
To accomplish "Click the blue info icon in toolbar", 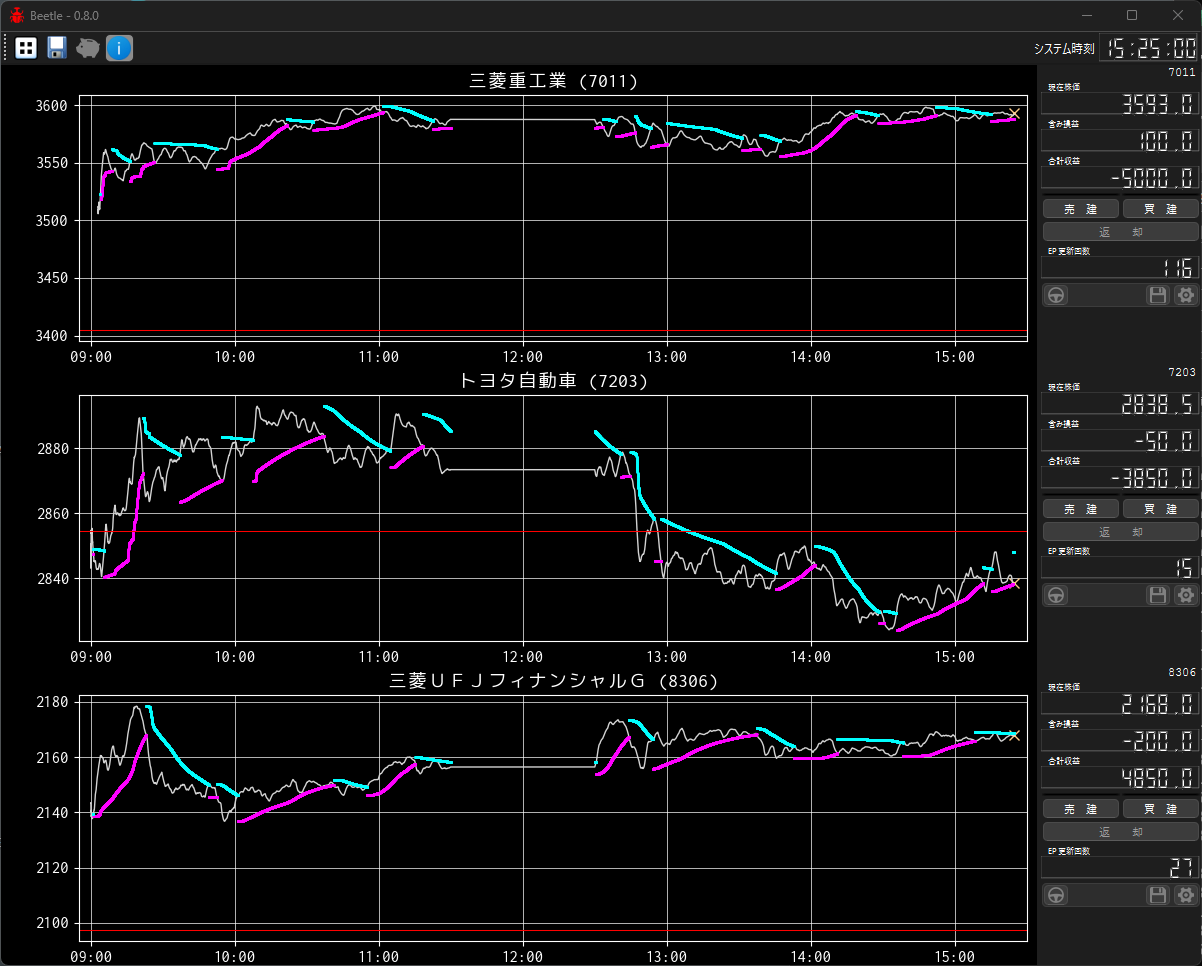I will (x=119, y=47).
